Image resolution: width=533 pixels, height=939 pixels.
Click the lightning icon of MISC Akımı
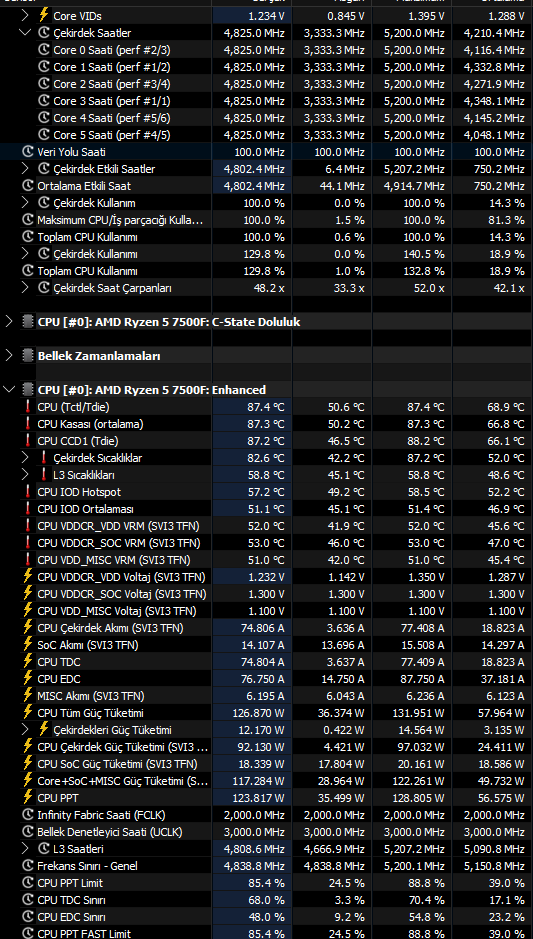coord(28,696)
